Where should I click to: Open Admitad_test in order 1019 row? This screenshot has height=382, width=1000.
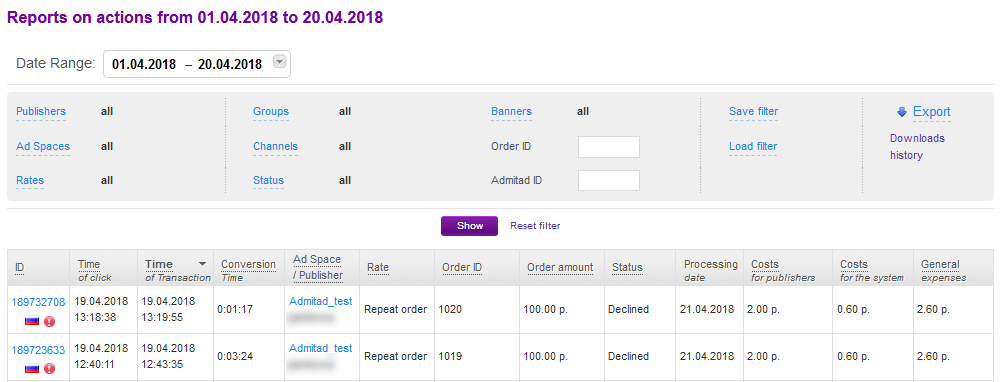click(x=321, y=348)
